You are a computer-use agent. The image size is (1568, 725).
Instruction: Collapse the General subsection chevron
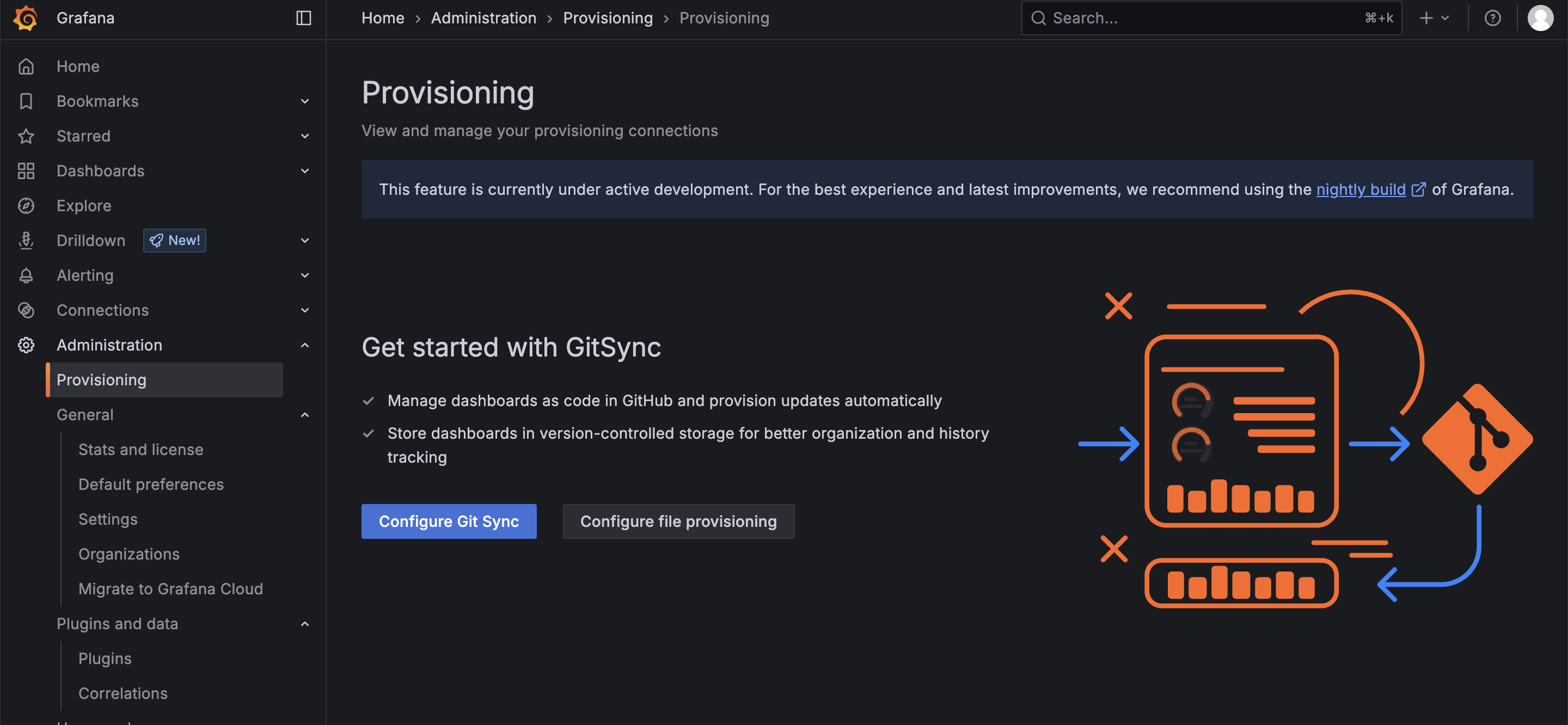(x=305, y=415)
